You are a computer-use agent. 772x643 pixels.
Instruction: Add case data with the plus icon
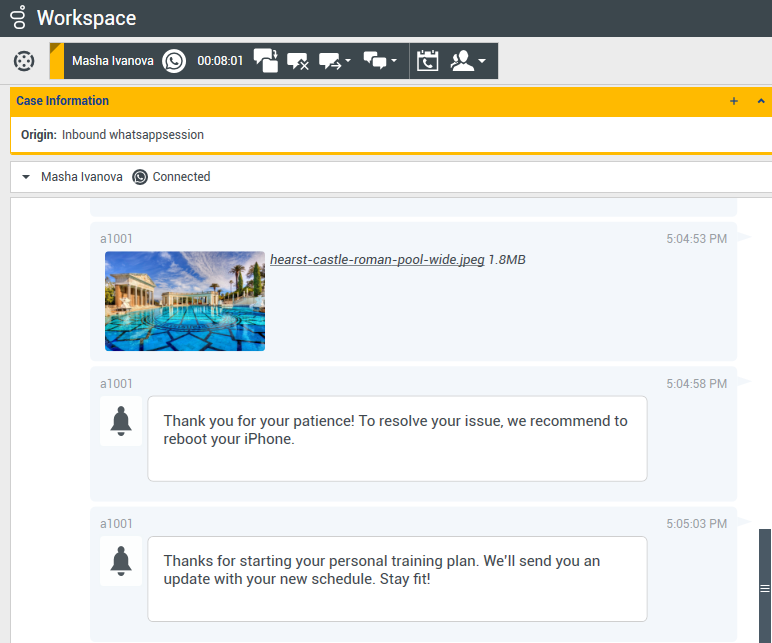point(734,101)
